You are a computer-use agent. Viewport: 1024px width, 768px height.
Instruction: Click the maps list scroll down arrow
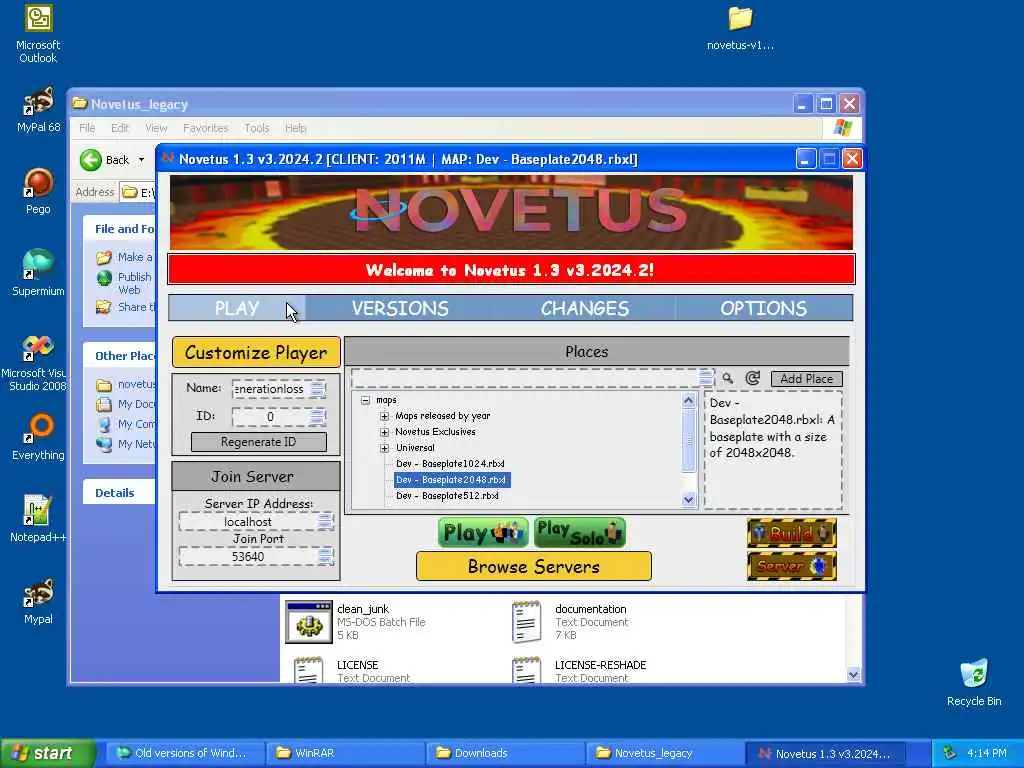(x=689, y=500)
